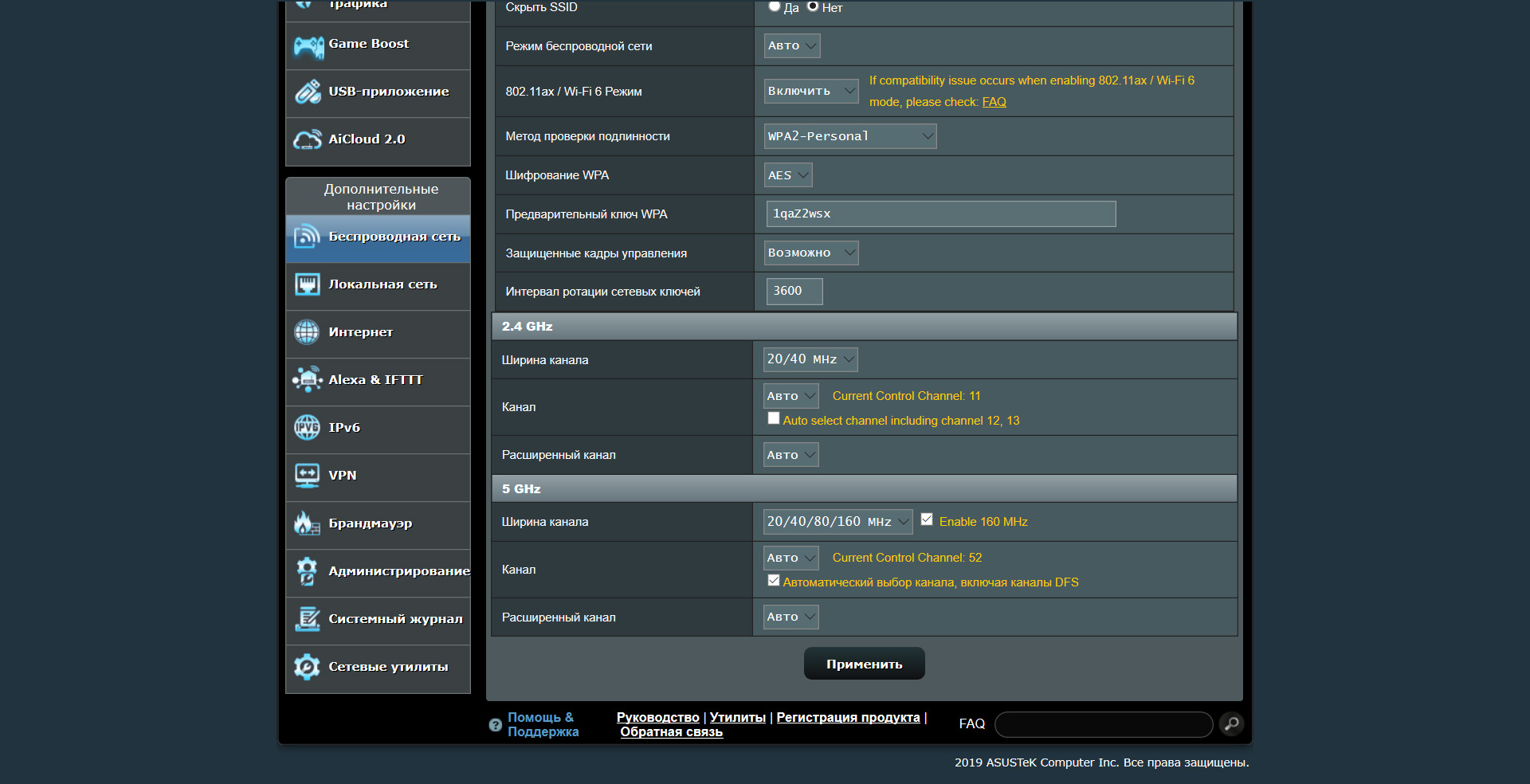Click the 2.4 GHz section header
Screen dimensions: 1530x784
(864, 327)
